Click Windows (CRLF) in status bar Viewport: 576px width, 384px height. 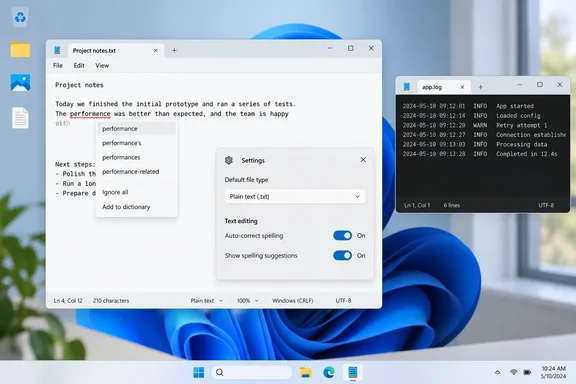[293, 301]
